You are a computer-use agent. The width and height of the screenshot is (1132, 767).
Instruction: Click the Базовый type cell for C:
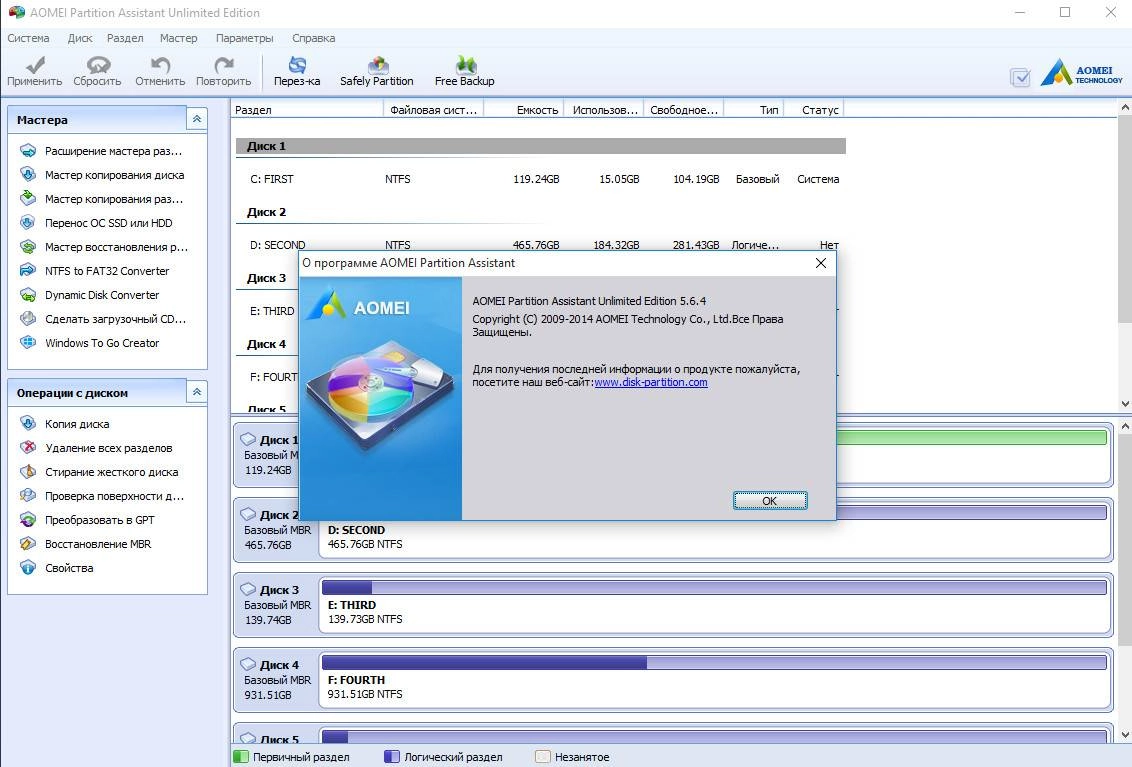pos(757,179)
